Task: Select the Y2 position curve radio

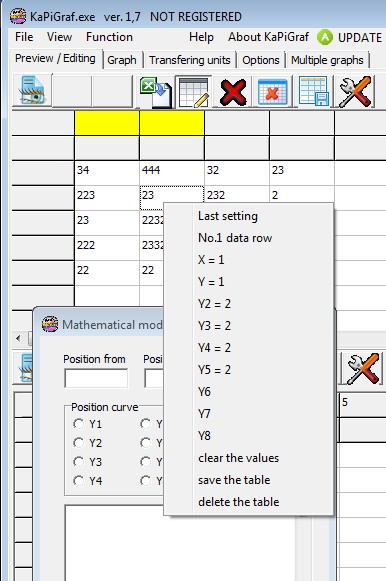Action: [x=79, y=442]
